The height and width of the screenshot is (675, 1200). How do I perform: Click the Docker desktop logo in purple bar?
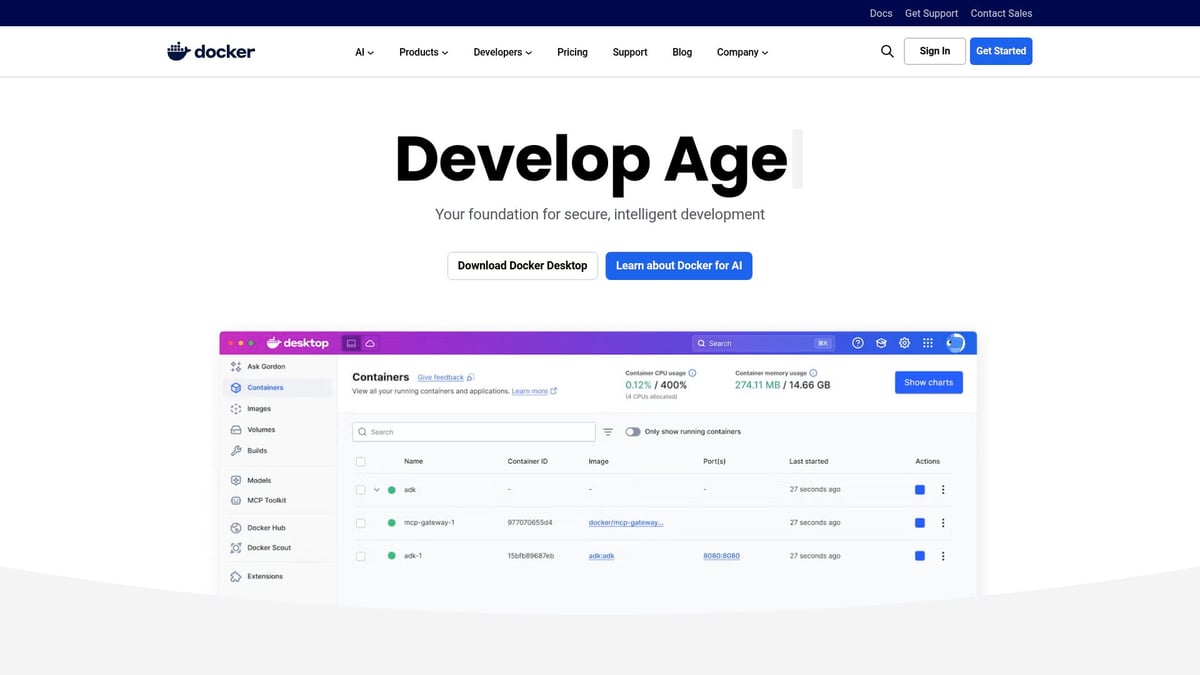[298, 343]
